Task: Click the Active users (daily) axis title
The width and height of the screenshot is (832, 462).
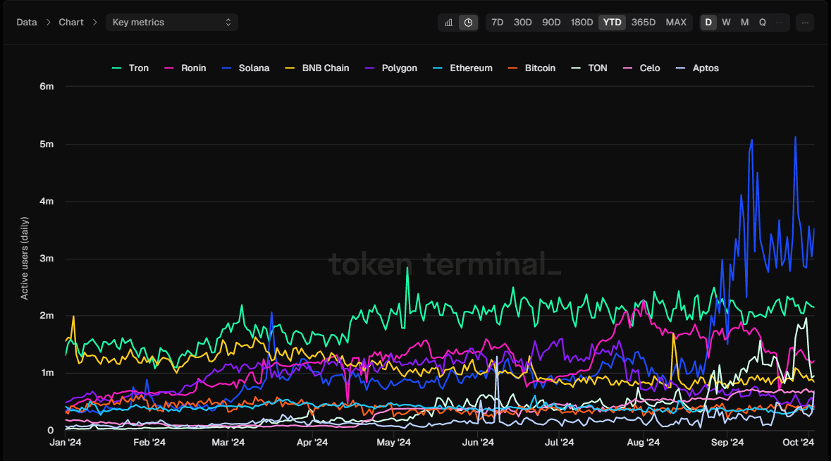Action: (24, 258)
